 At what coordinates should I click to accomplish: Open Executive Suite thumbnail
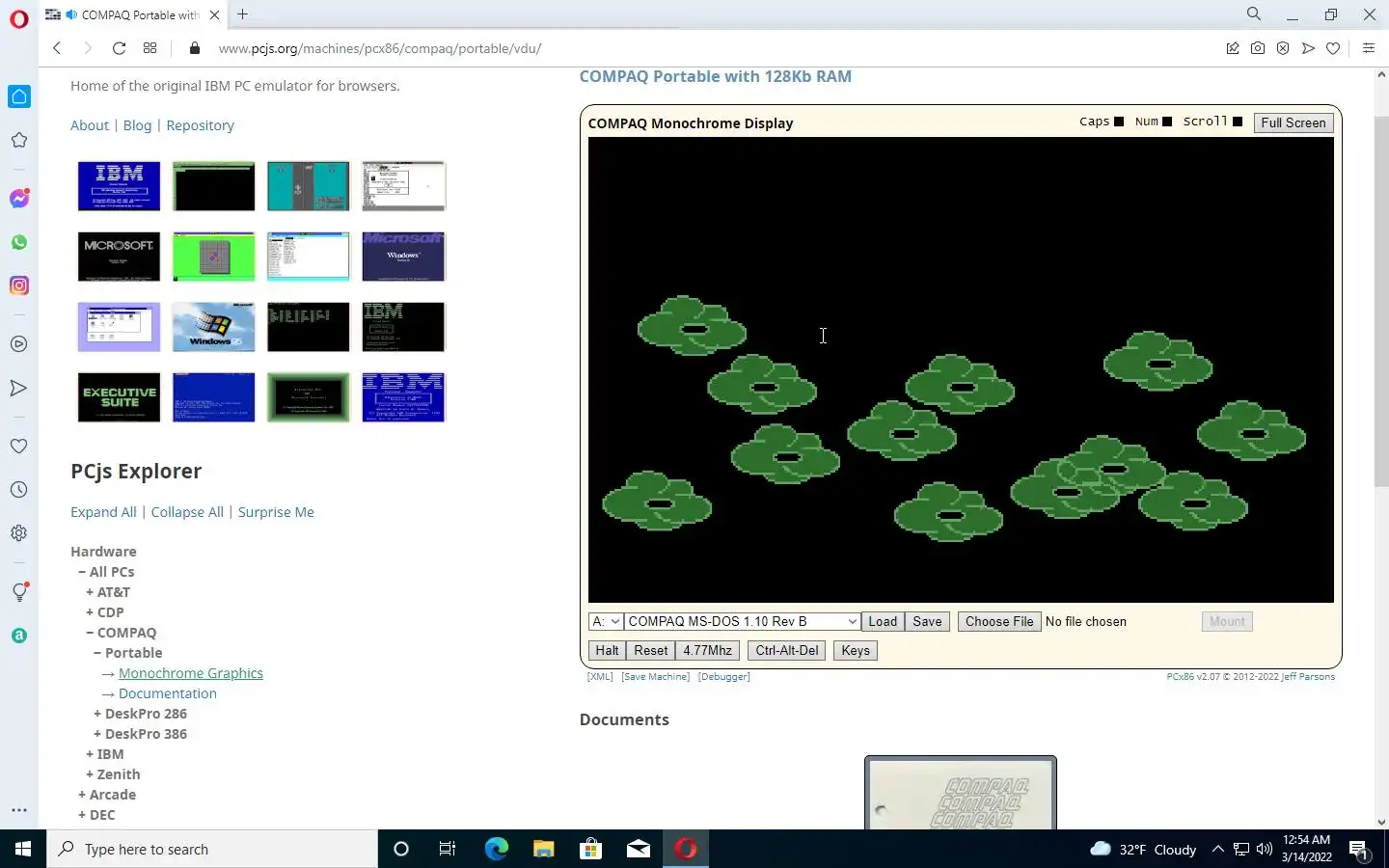(x=119, y=397)
